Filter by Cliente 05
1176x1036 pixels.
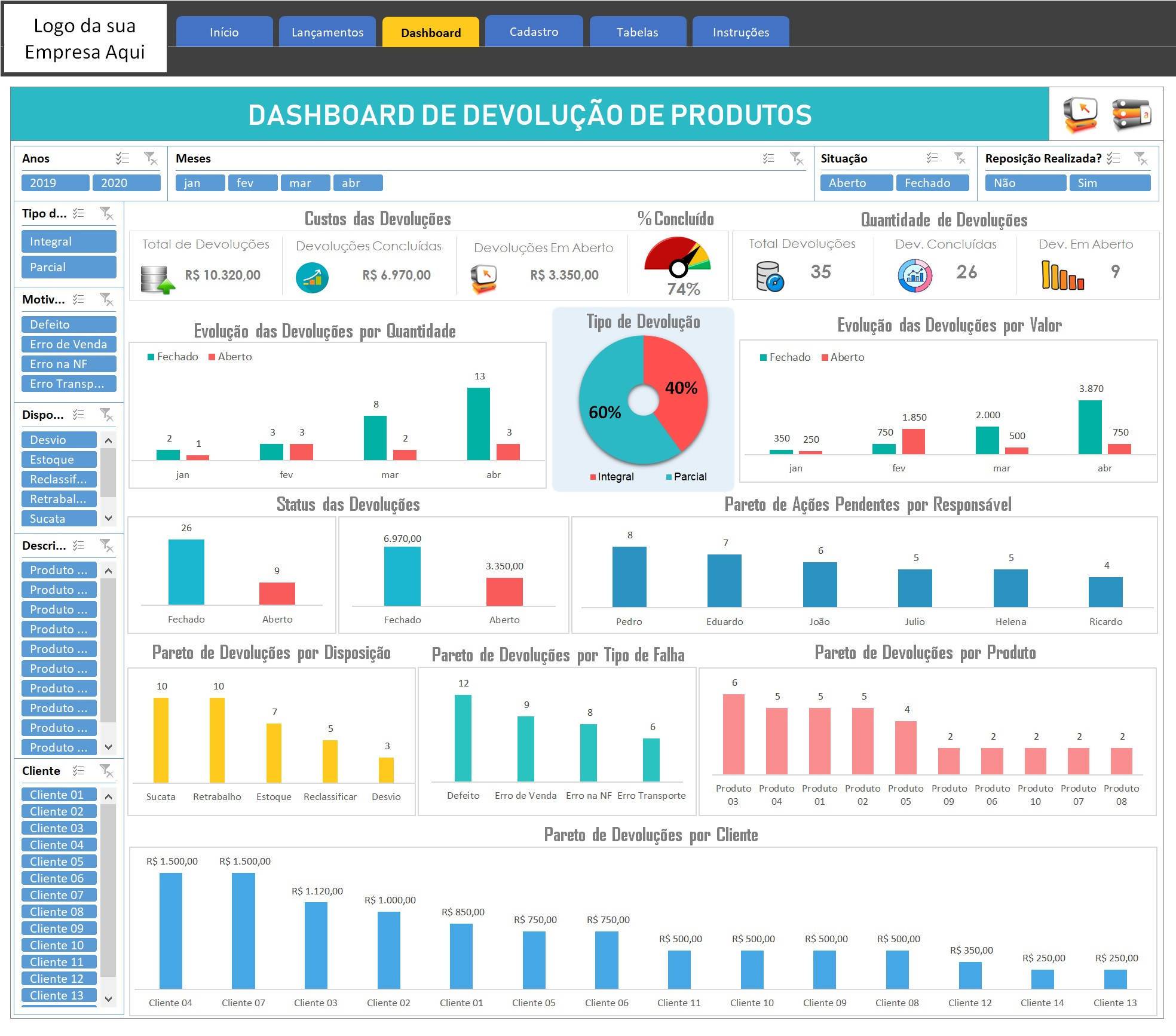pos(60,862)
